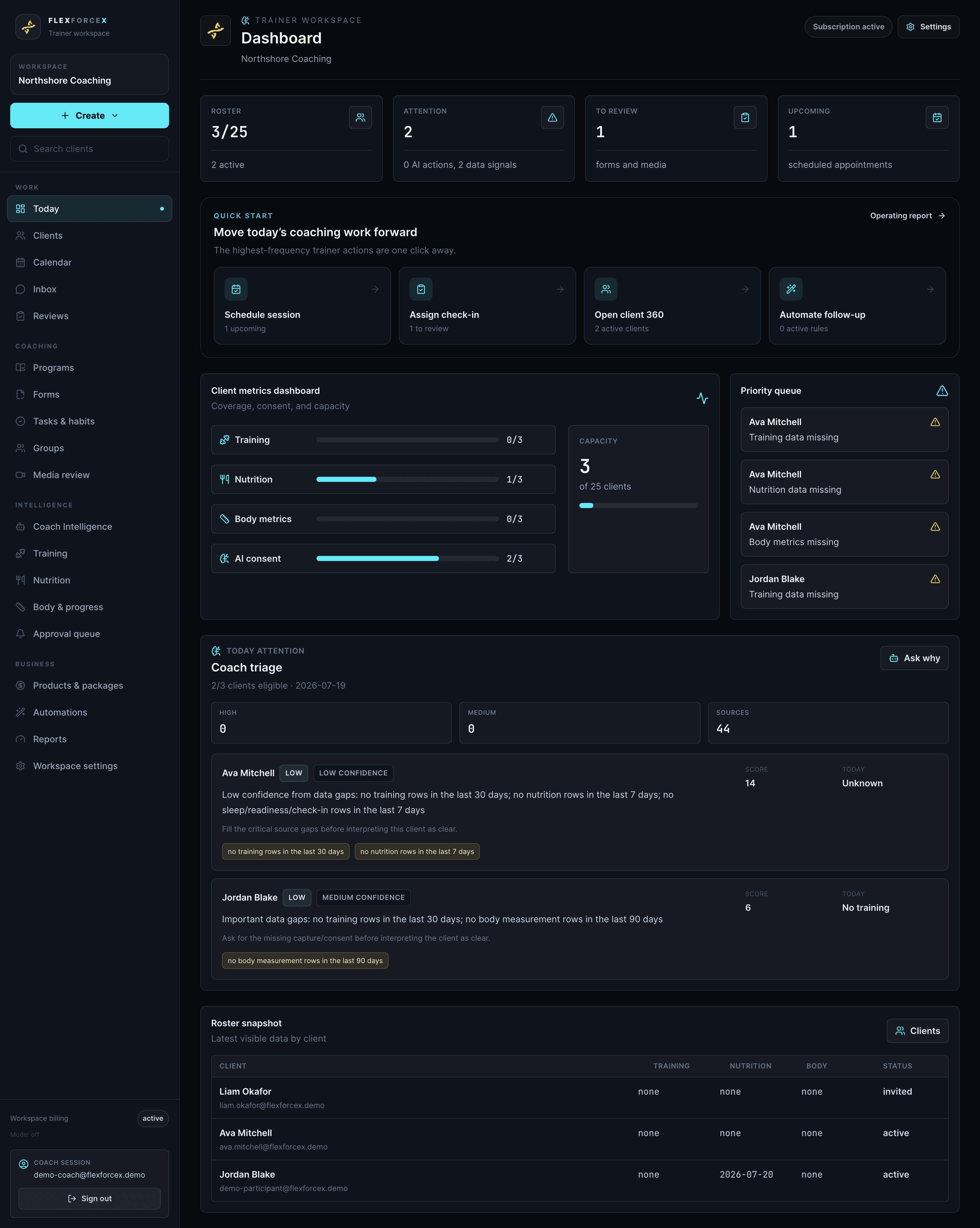The width and height of the screenshot is (980, 1228).
Task: Click the Assign check-in clipboard icon
Action: point(421,289)
